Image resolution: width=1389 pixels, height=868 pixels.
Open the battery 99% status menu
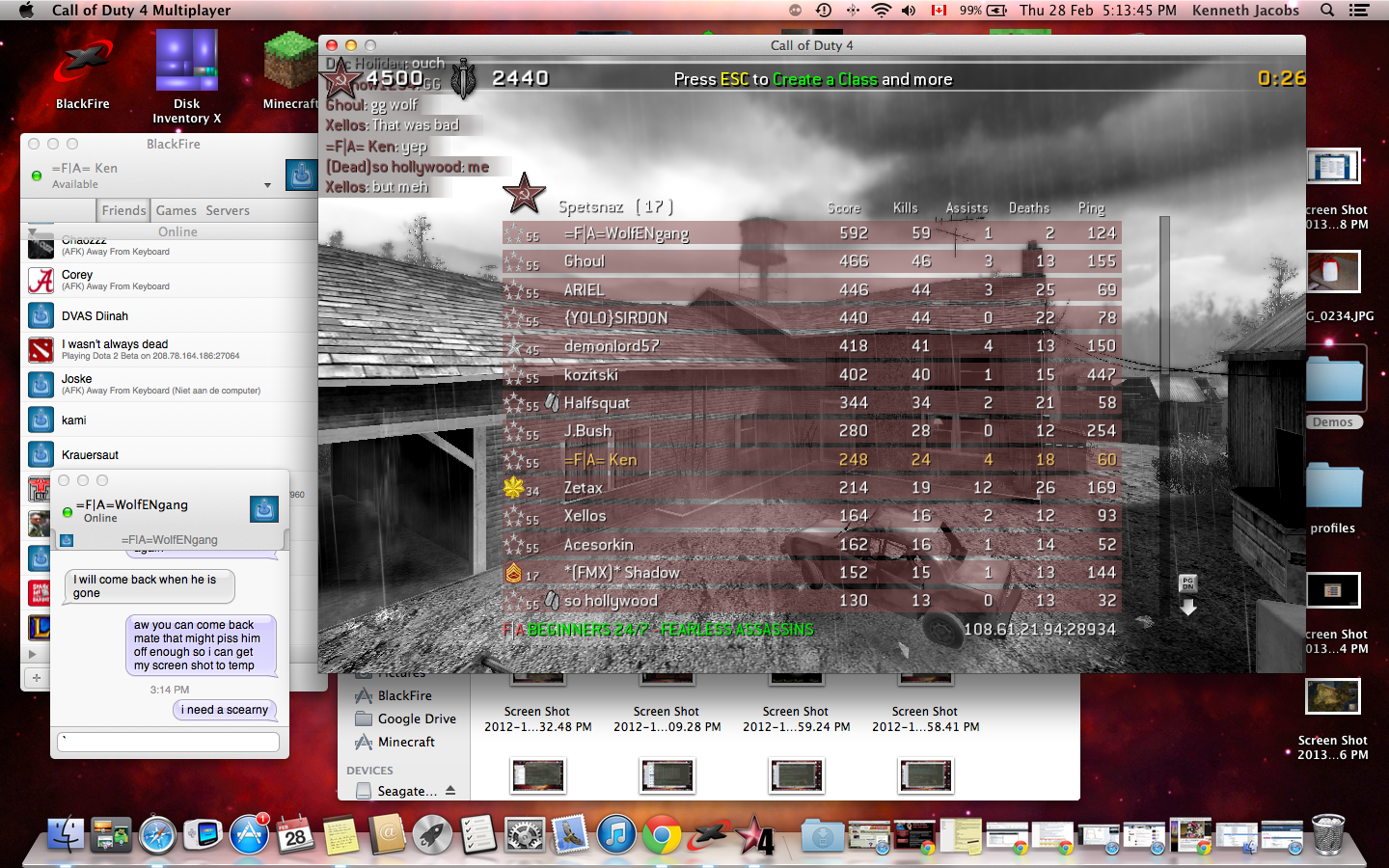[x=983, y=11]
